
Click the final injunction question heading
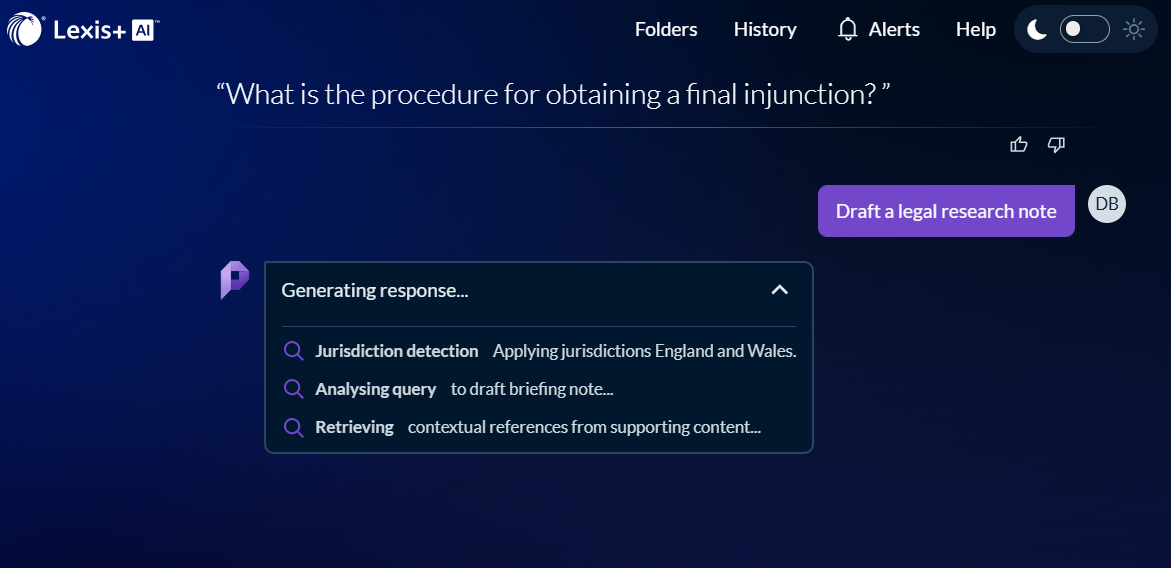click(553, 95)
